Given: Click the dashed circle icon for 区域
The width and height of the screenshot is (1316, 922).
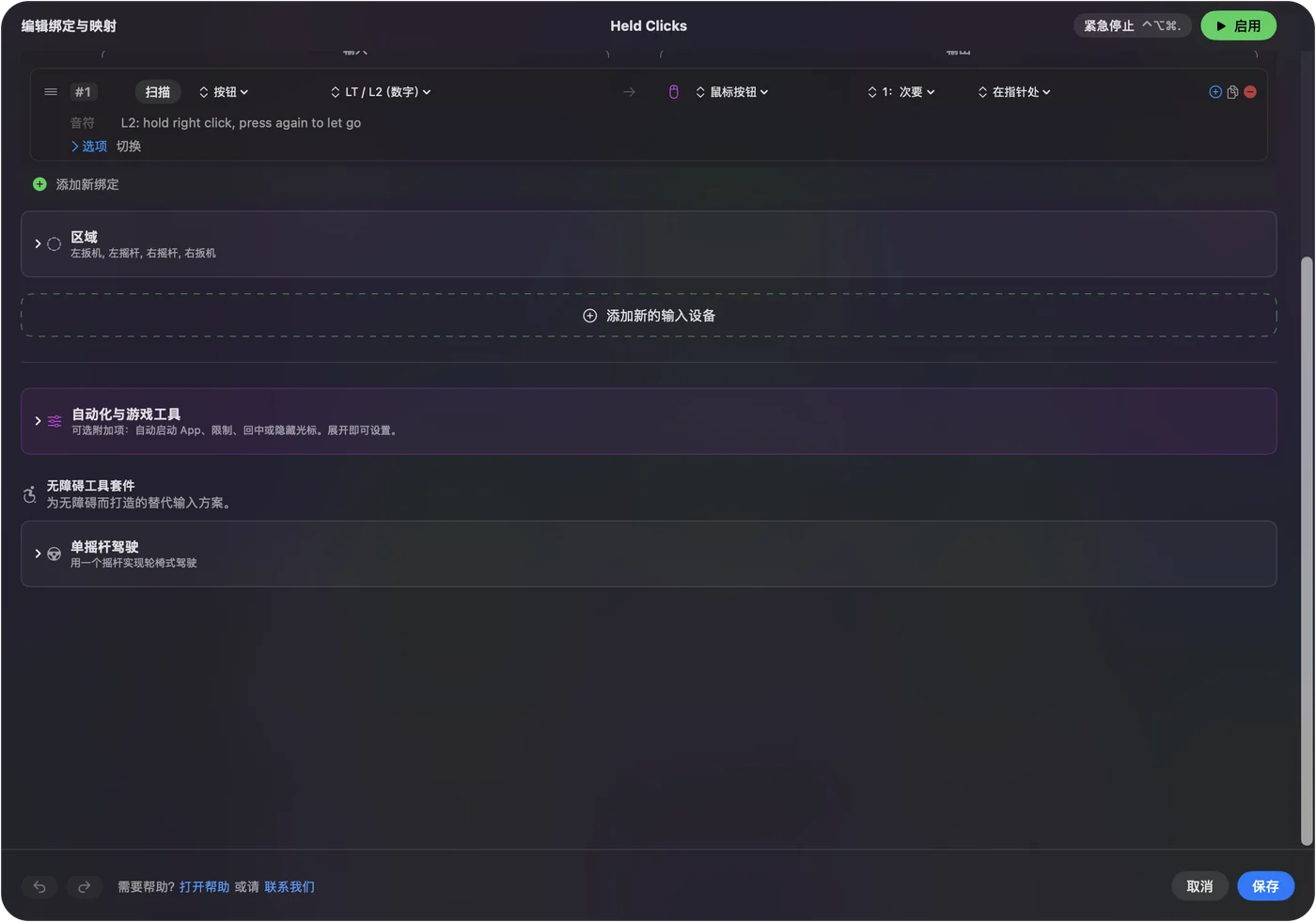Looking at the screenshot, I should [55, 244].
